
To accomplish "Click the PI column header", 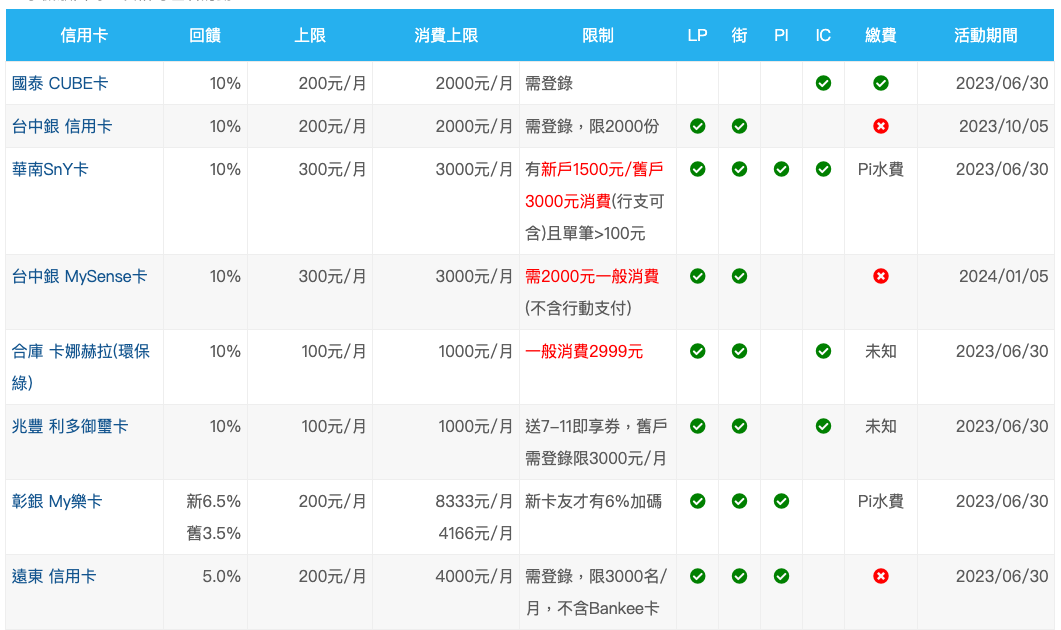I will pos(782,35).
